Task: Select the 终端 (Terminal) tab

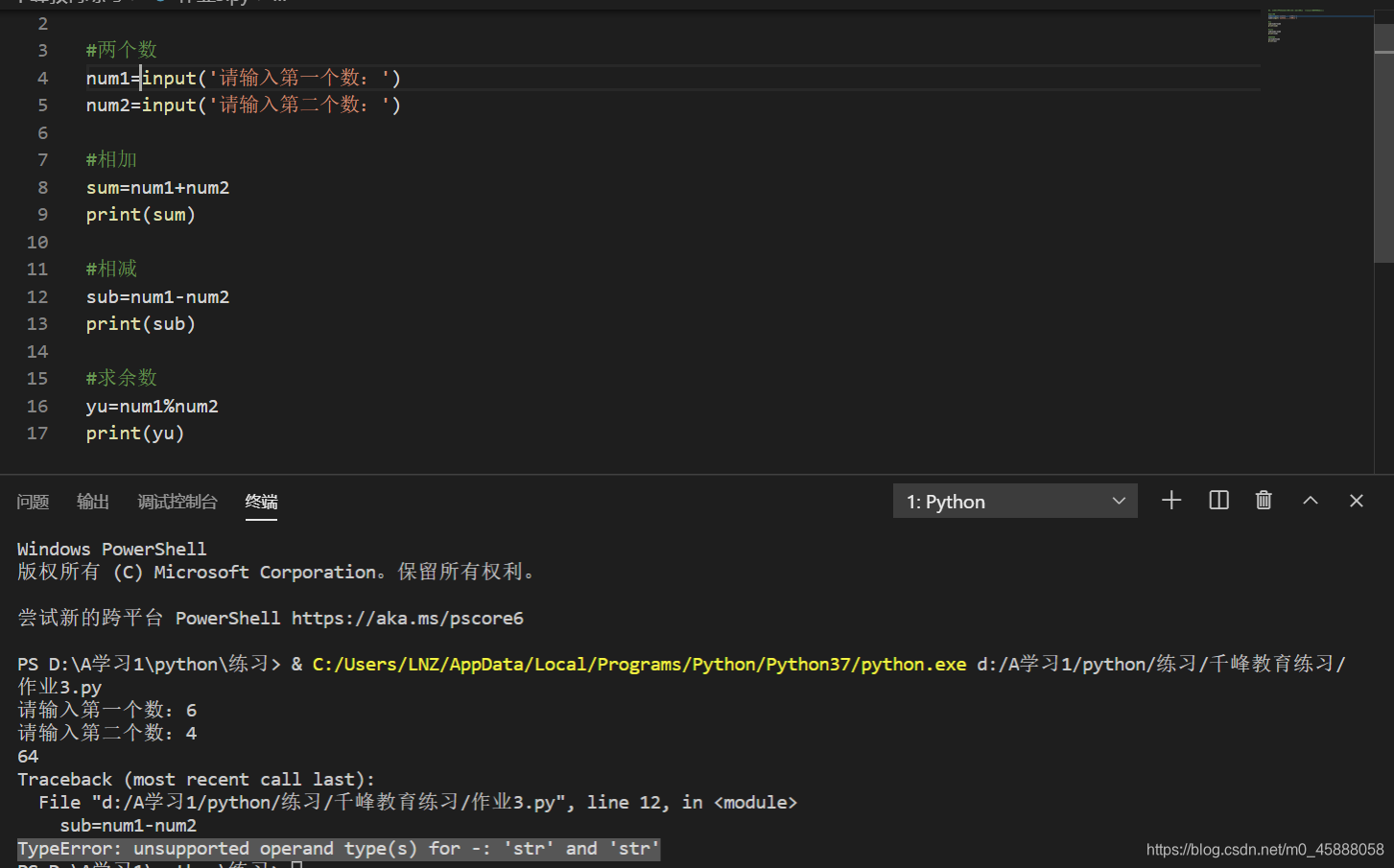Action: (x=261, y=501)
